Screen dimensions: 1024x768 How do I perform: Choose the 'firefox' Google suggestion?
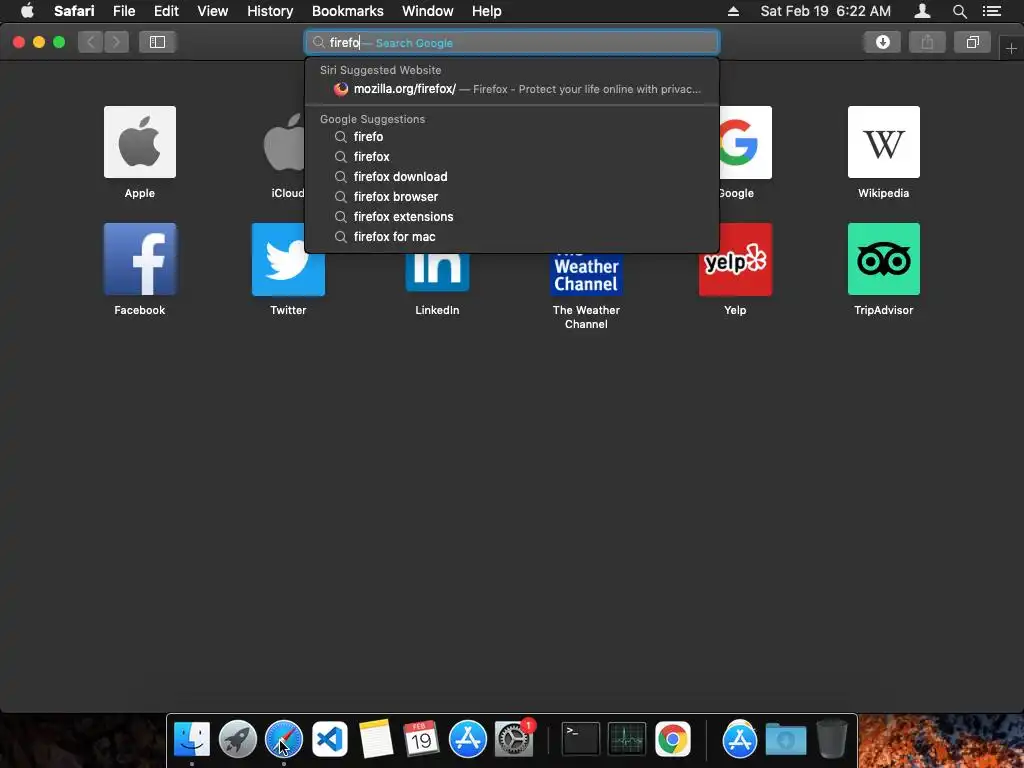click(x=512, y=157)
